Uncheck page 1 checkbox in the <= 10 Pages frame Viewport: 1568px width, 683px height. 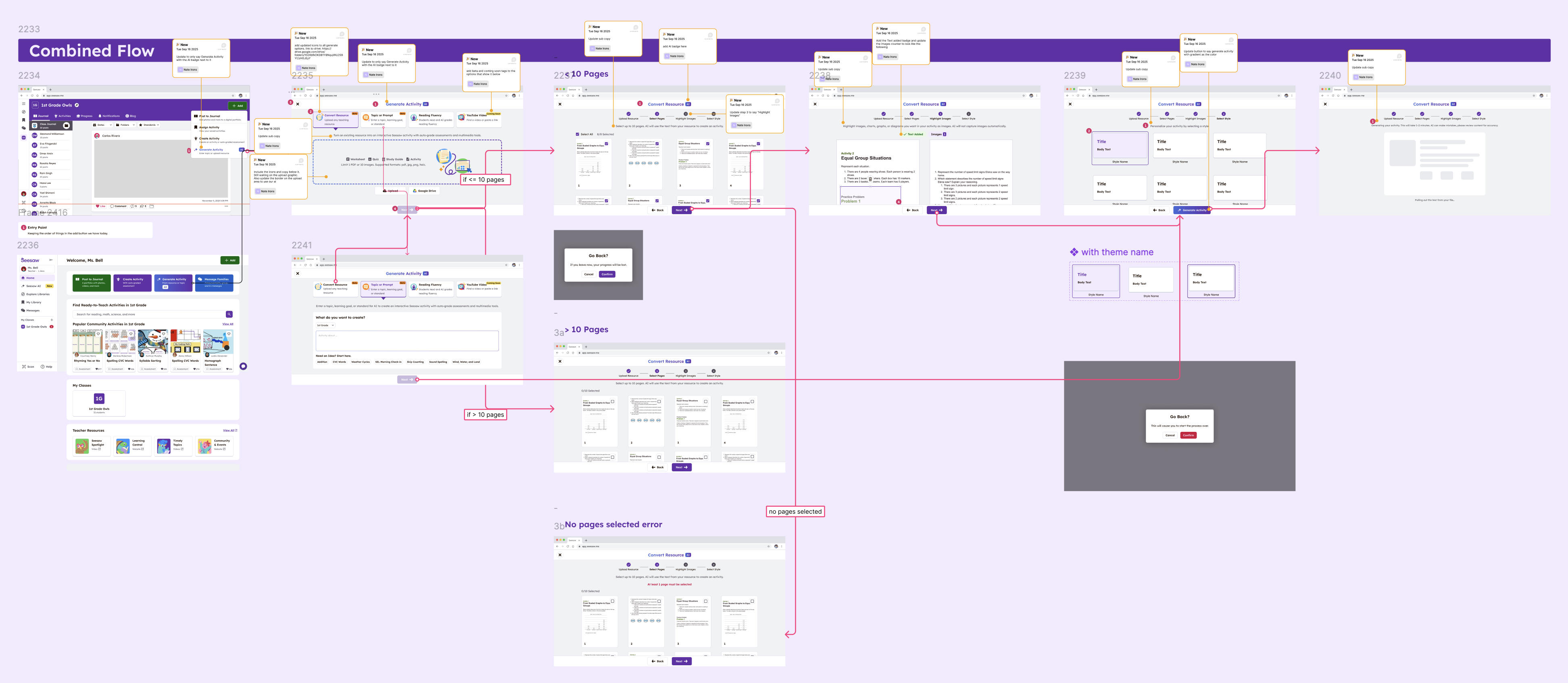pos(606,144)
